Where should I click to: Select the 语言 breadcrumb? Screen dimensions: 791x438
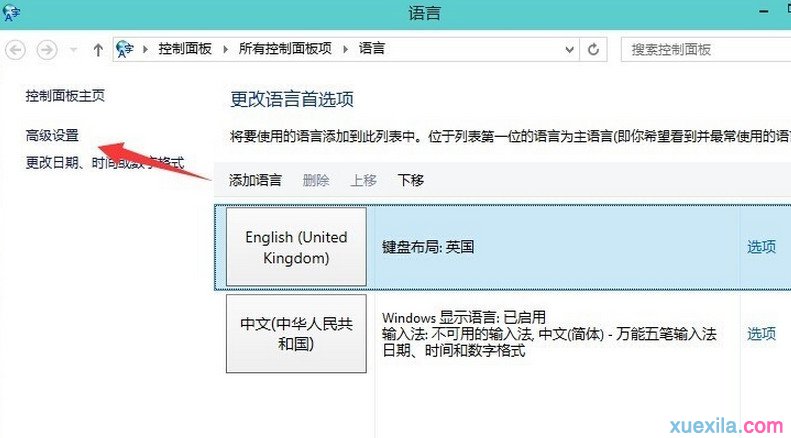[x=372, y=48]
